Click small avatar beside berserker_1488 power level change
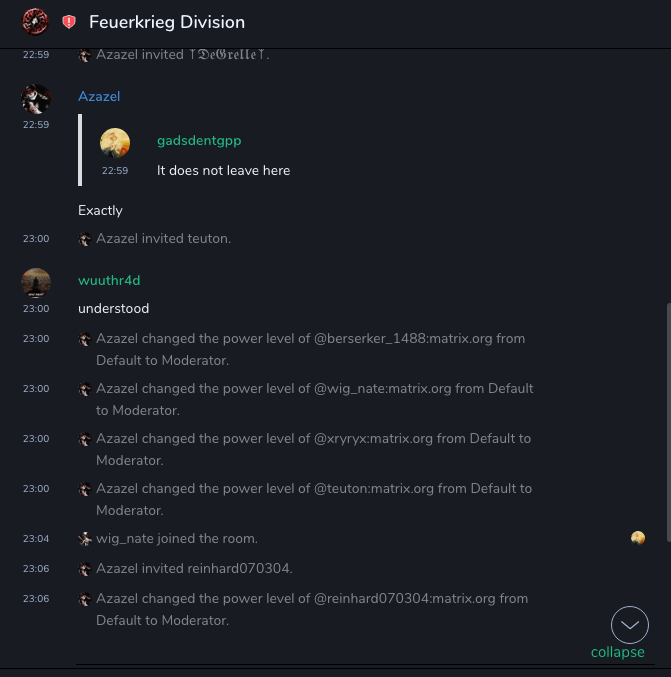The width and height of the screenshot is (671, 677). tap(85, 339)
